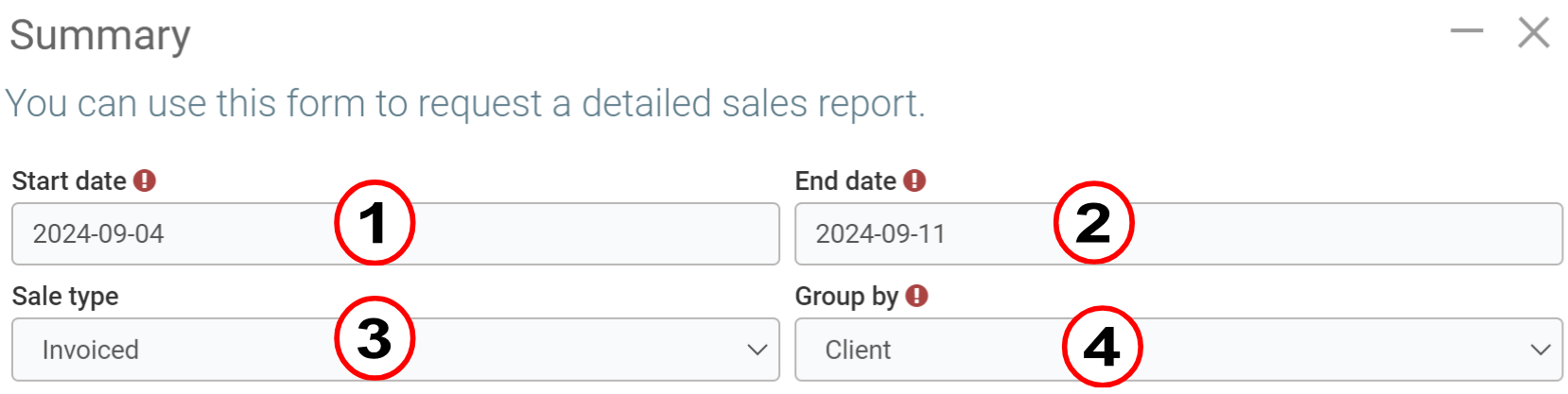The height and width of the screenshot is (394, 1568).
Task: Click the Sale type label
Action: click(x=65, y=296)
